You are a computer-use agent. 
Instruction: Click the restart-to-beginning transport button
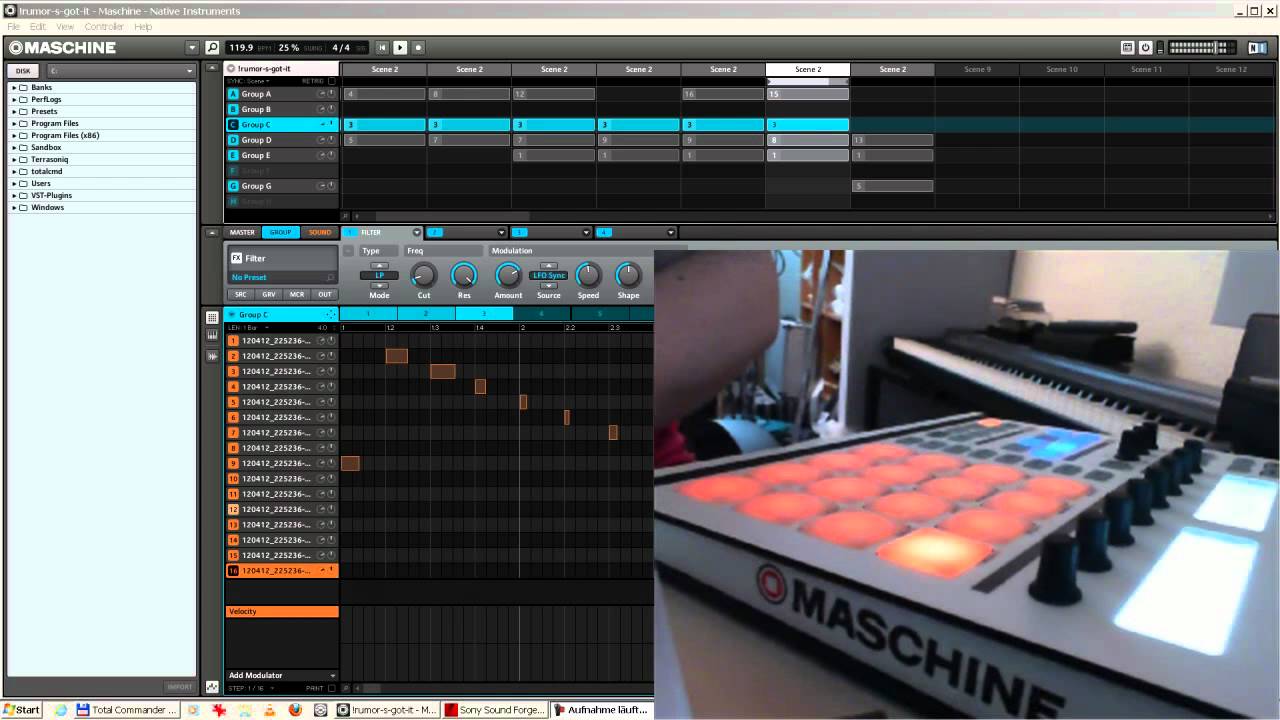(x=382, y=47)
